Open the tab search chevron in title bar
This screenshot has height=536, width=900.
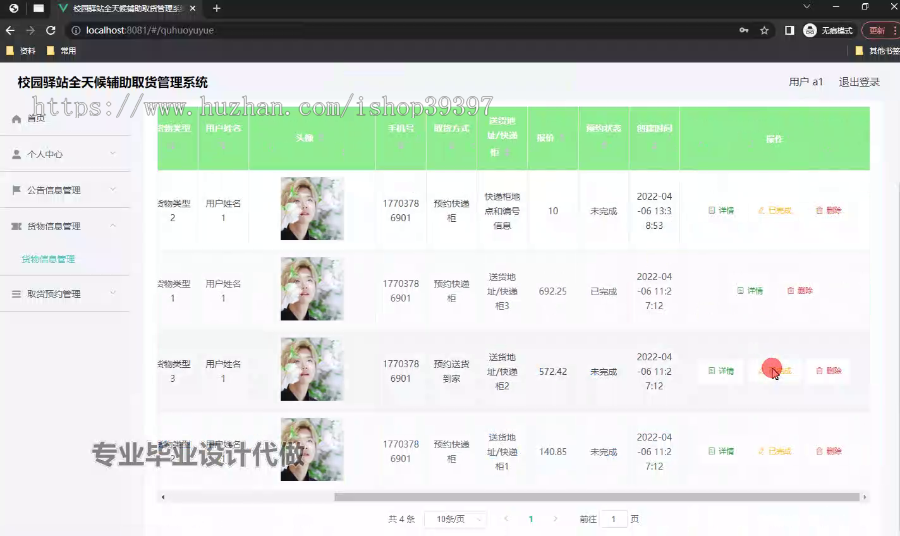pyautogui.click(x=806, y=7)
